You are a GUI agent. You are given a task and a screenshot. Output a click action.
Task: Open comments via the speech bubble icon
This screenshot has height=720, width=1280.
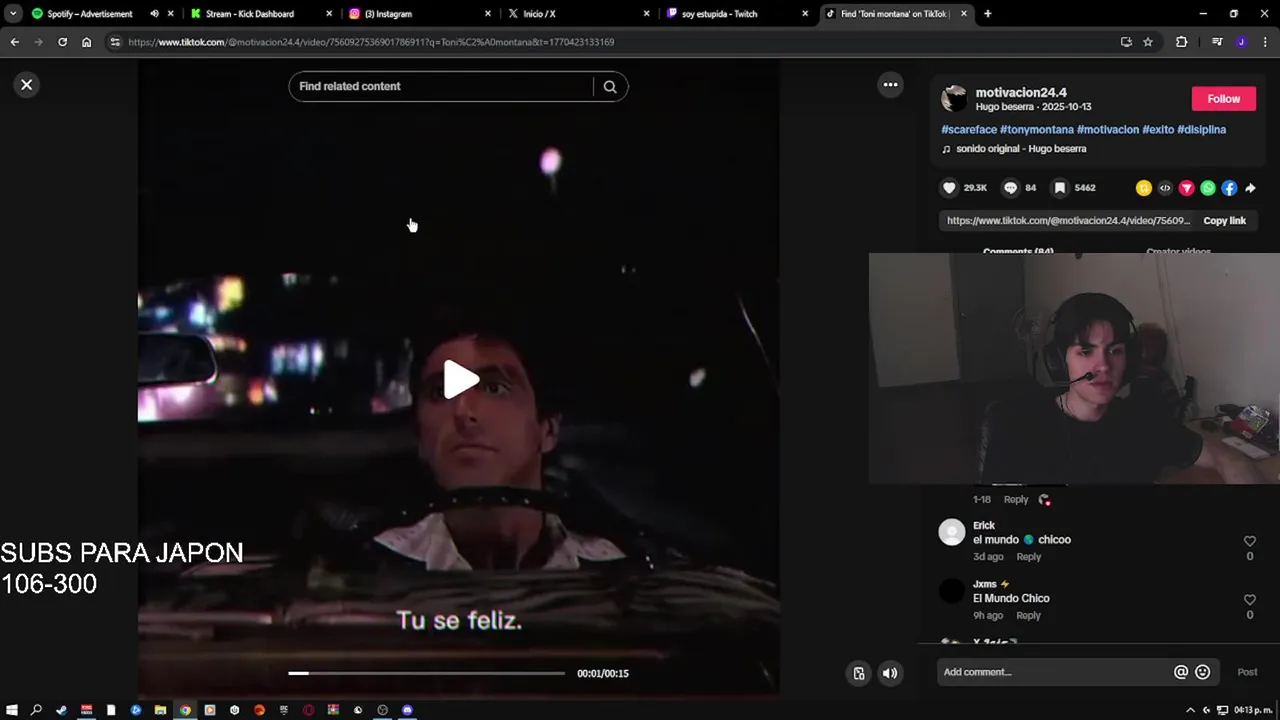coord(1010,188)
